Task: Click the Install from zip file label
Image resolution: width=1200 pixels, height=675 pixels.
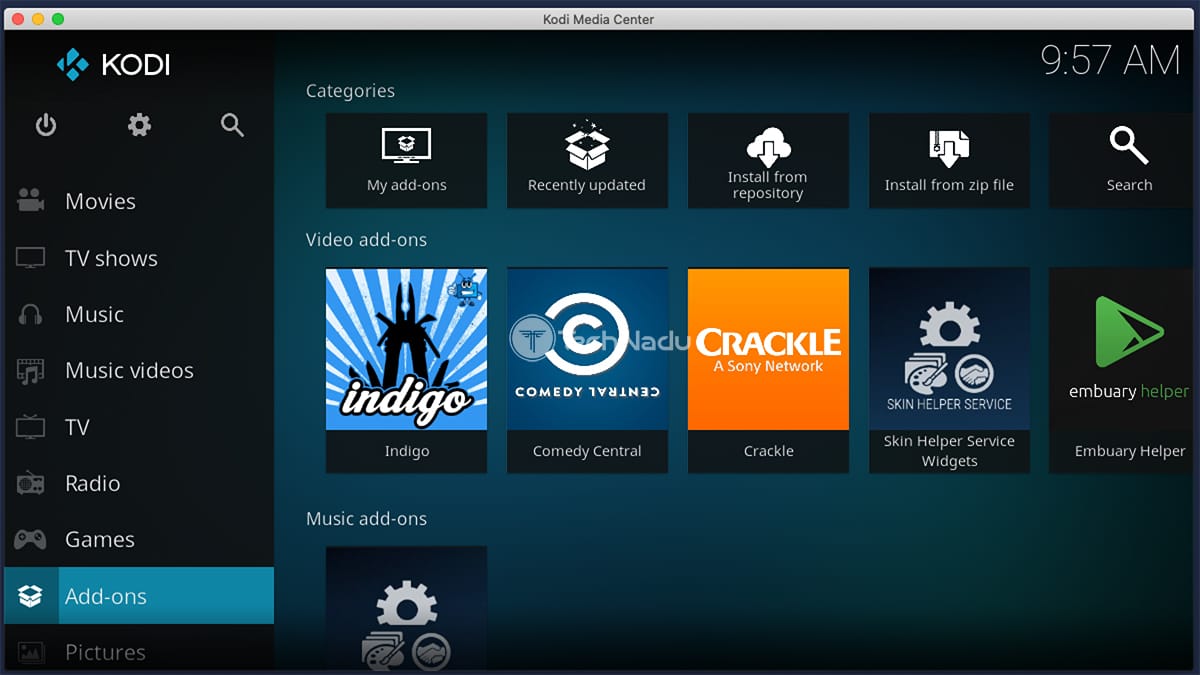Action: [x=949, y=185]
